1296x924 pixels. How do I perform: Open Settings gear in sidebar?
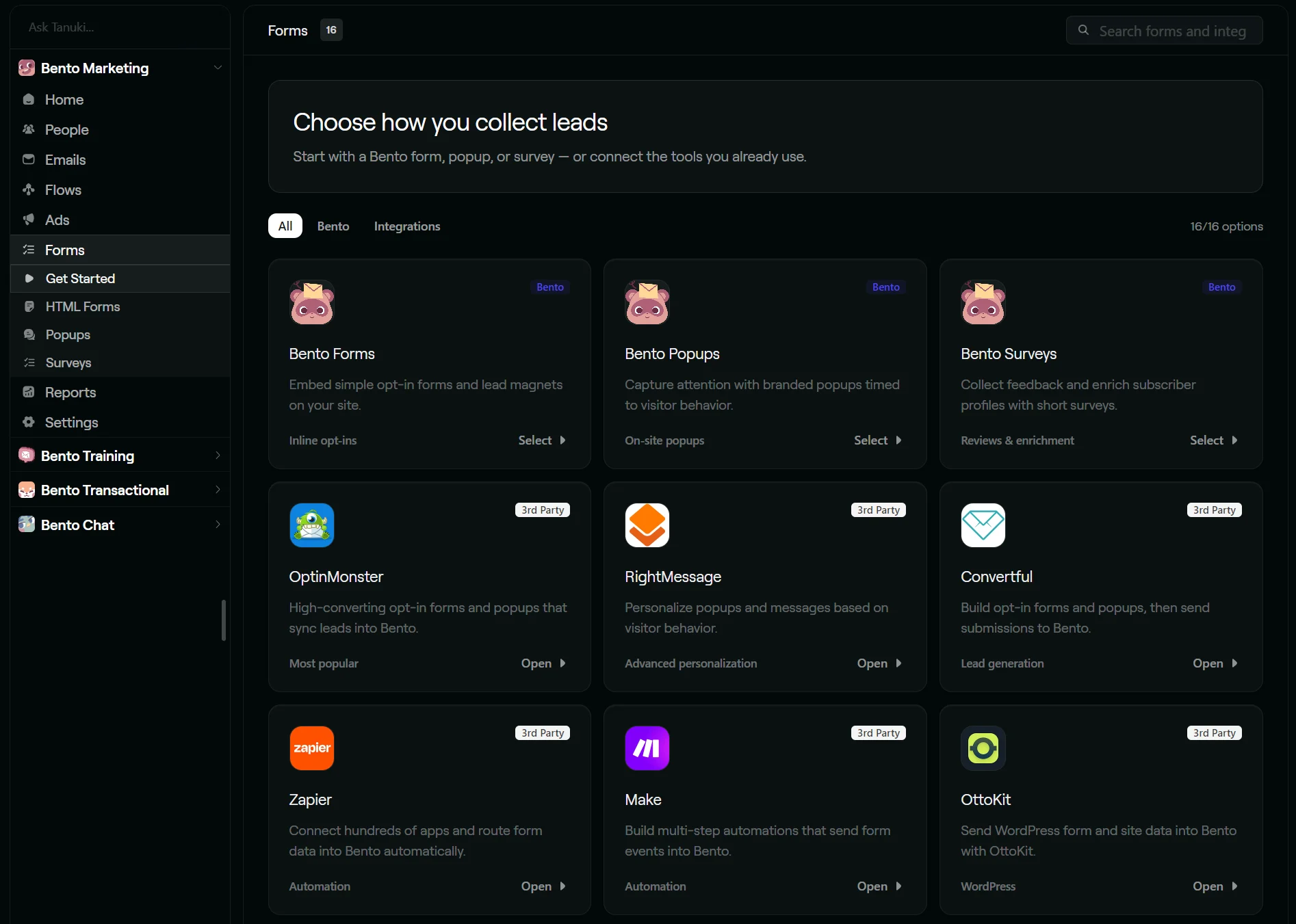click(x=29, y=422)
